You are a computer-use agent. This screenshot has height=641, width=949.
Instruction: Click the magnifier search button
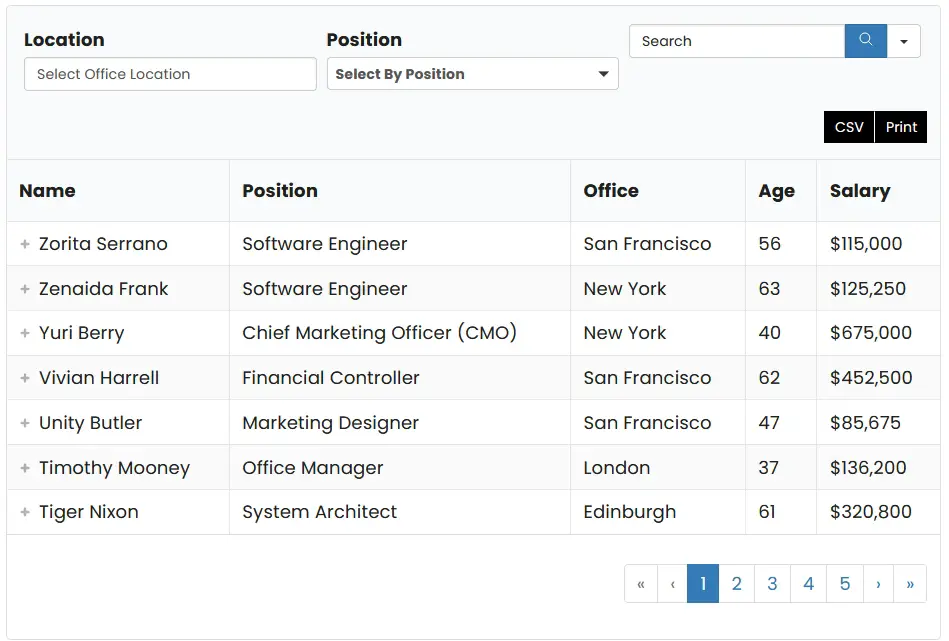coord(865,41)
